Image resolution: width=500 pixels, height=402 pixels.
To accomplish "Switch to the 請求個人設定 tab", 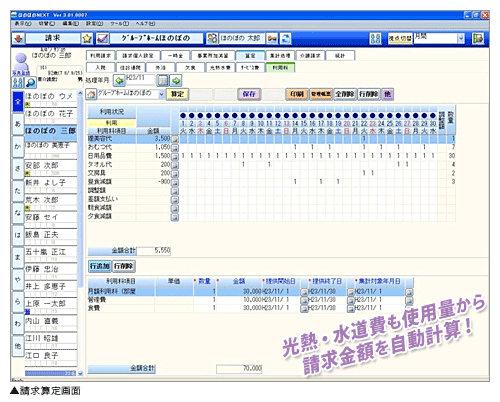I will pyautogui.click(x=138, y=56).
